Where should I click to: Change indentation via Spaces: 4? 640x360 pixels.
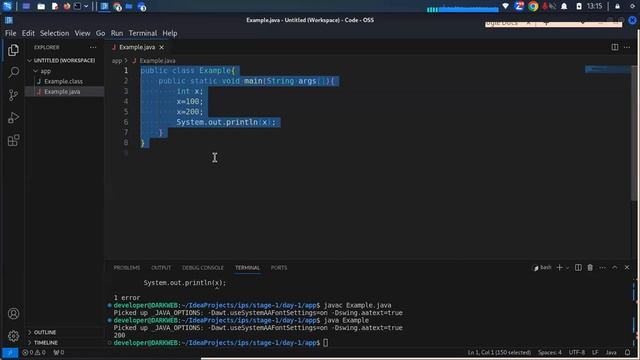pyautogui.click(x=549, y=352)
